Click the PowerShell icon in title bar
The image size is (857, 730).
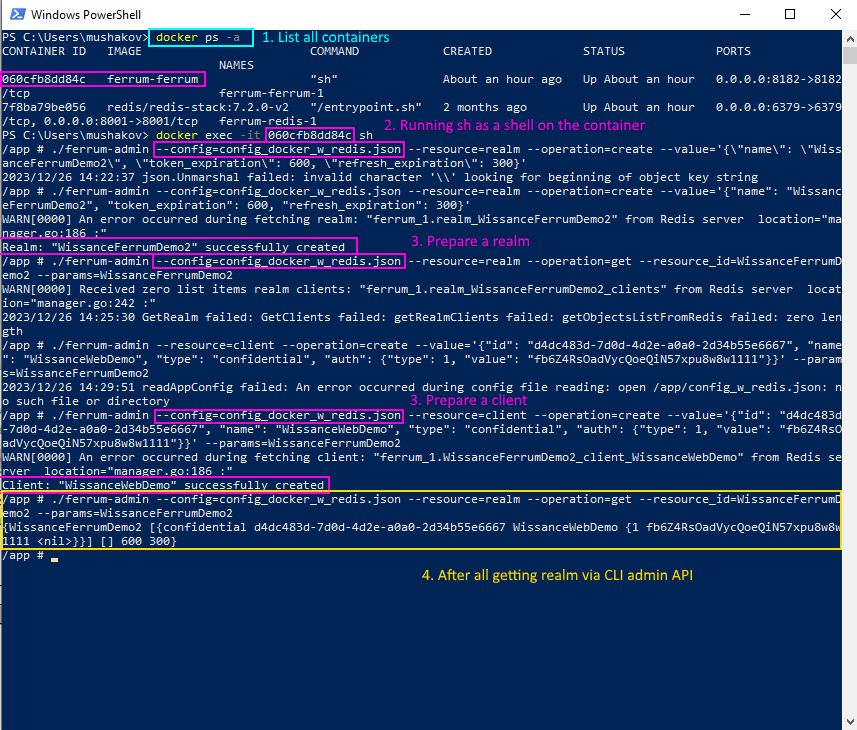17,14
